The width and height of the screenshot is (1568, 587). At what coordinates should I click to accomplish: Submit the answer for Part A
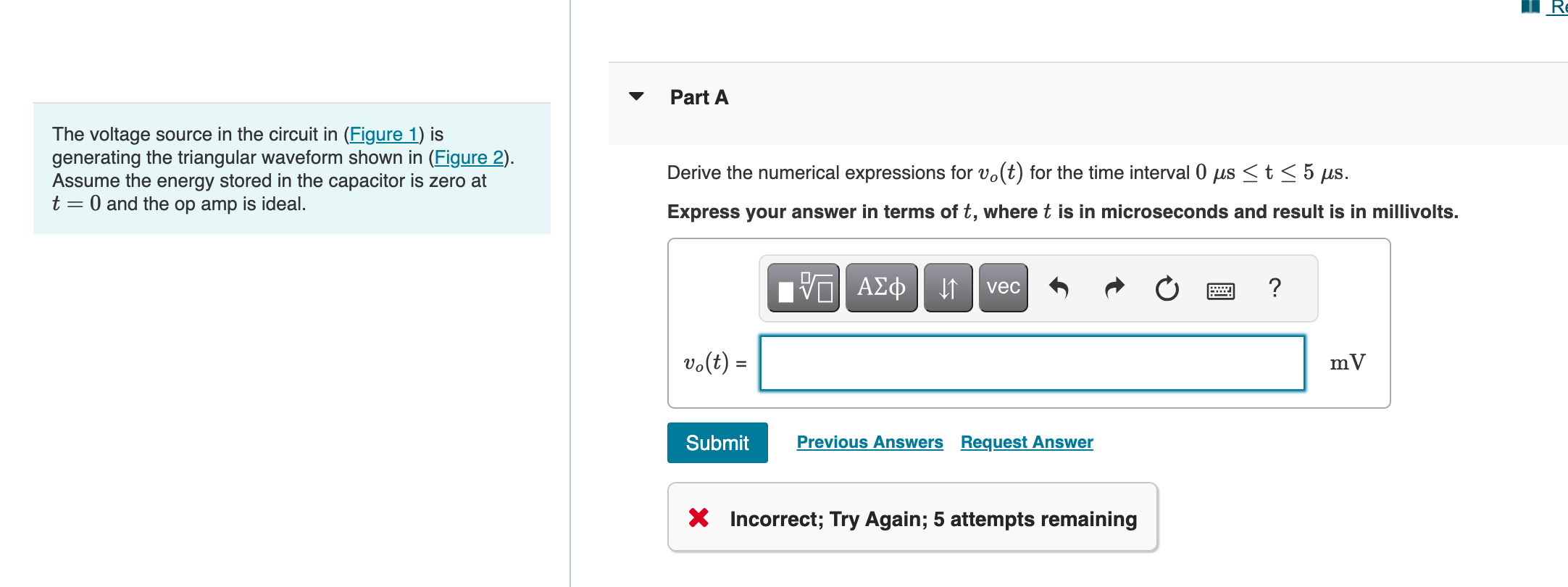(717, 442)
